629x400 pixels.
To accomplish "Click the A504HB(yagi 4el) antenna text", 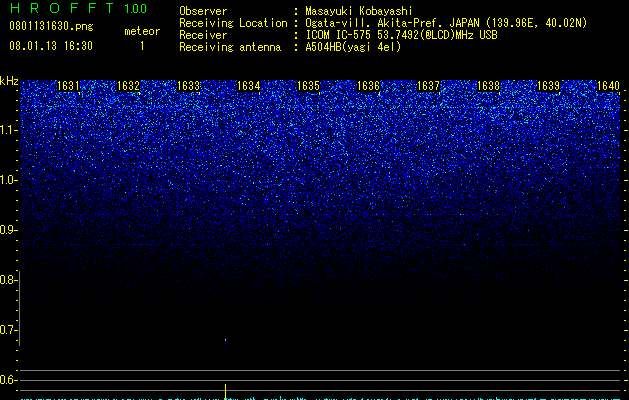I will [353, 47].
